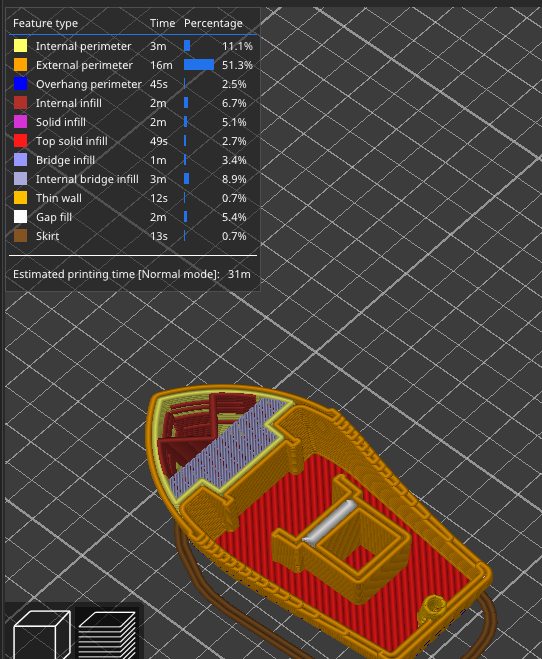Image resolution: width=542 pixels, height=659 pixels.
Task: Click the External perimeter orange color swatch
Action: click(21, 65)
